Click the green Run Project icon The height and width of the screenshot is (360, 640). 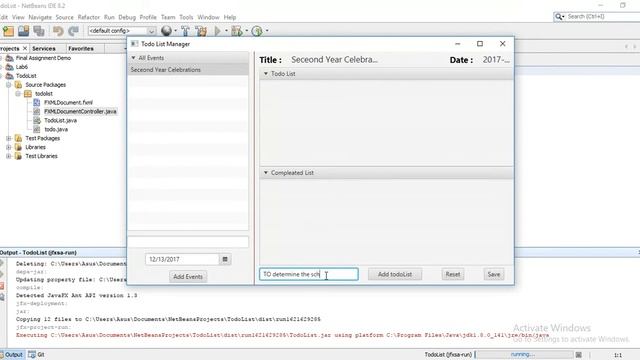click(x=218, y=31)
